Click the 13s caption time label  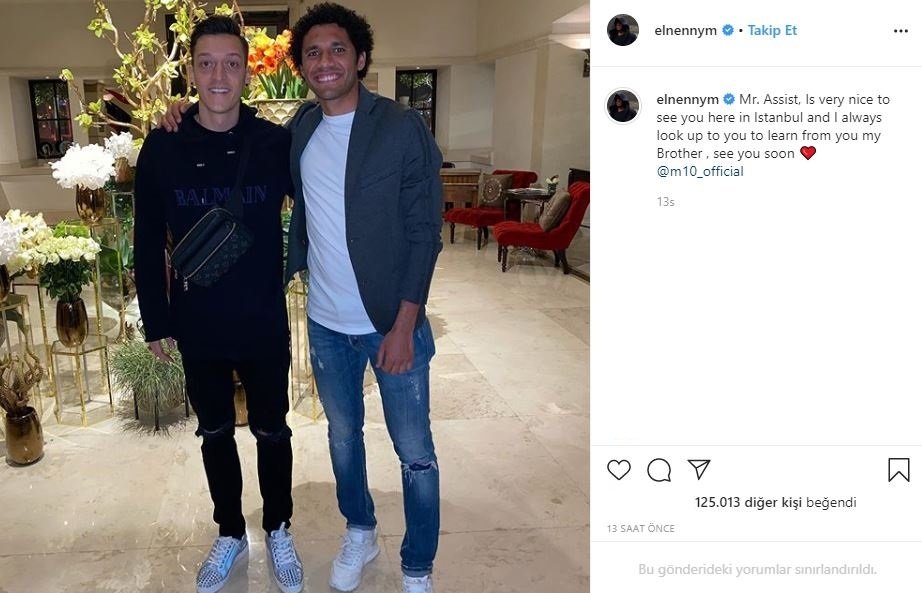point(666,202)
